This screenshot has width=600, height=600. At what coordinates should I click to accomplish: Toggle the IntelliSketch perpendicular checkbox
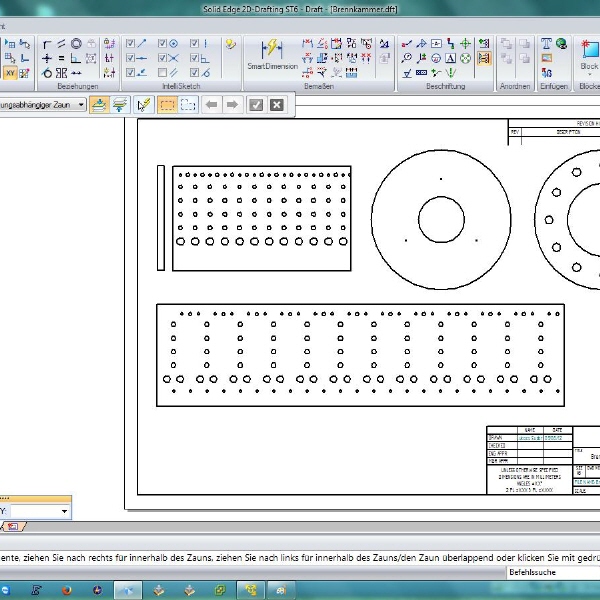click(x=194, y=58)
